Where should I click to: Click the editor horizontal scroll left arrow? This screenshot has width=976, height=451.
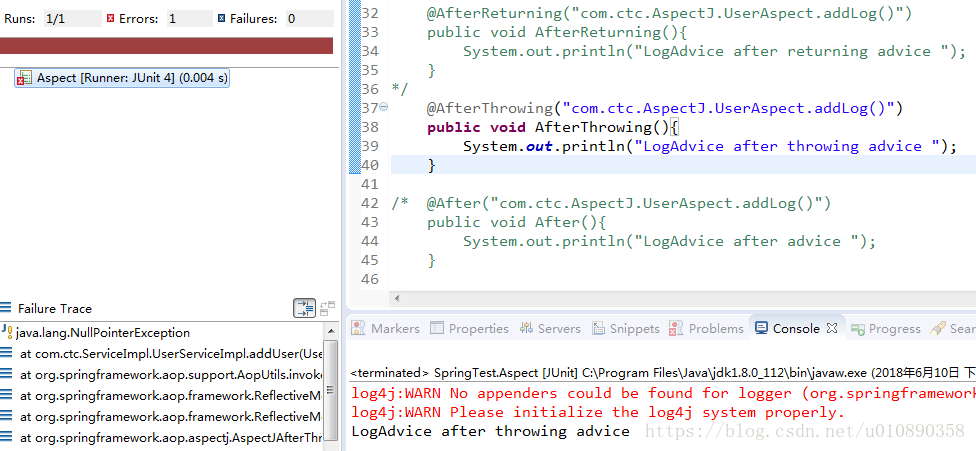point(397,299)
